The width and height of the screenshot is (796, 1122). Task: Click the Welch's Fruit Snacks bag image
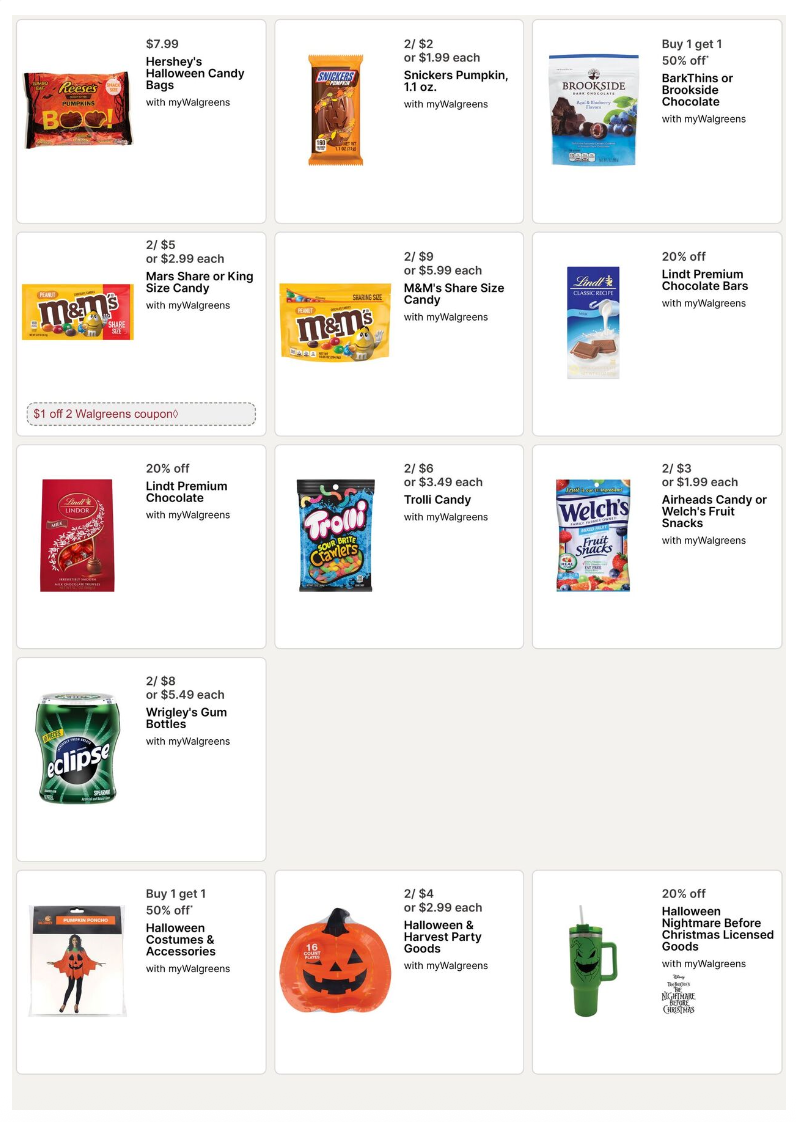593,535
